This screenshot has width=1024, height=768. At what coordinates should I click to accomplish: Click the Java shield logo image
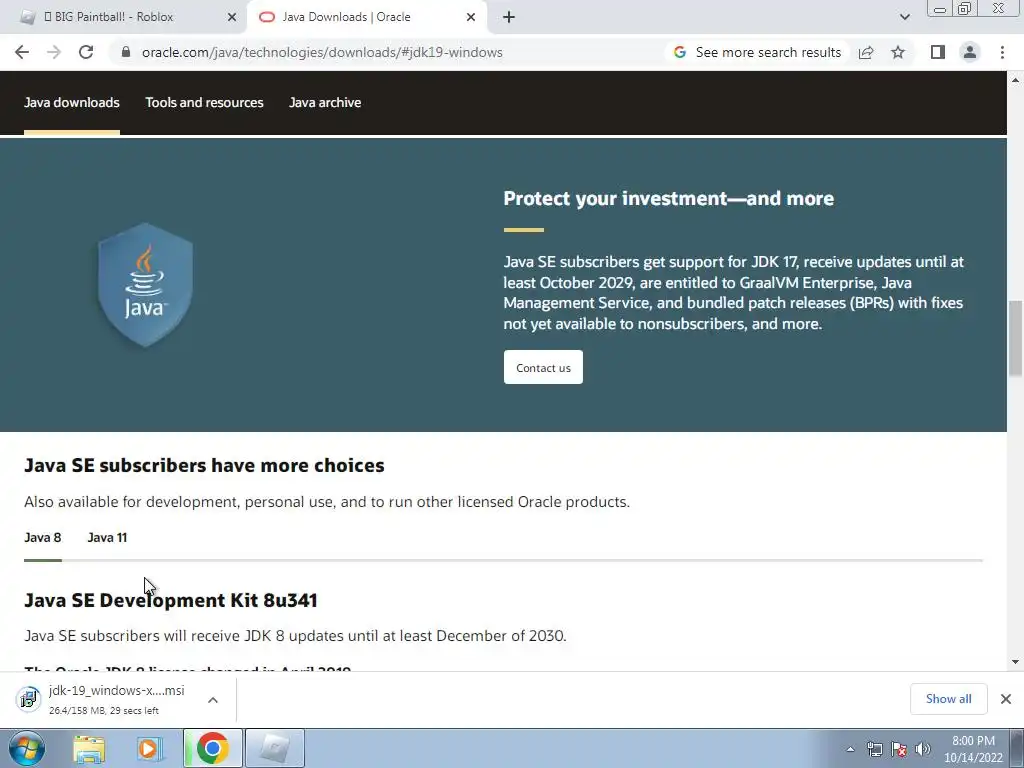(x=145, y=285)
